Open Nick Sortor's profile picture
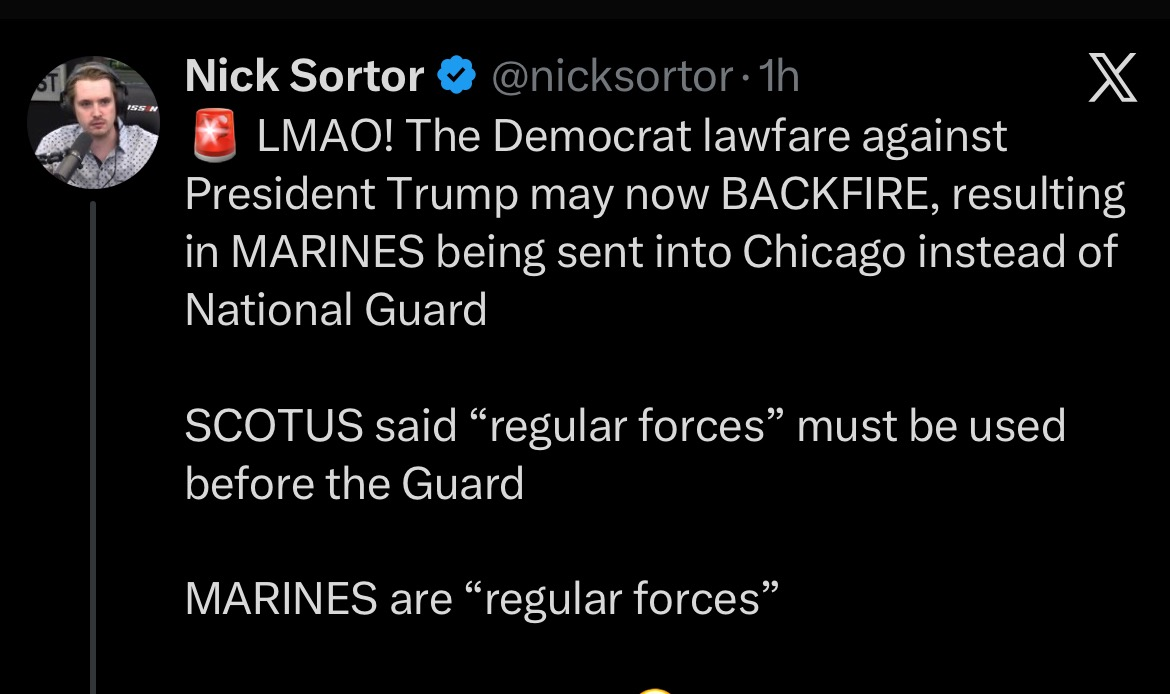1170x694 pixels. (93, 122)
